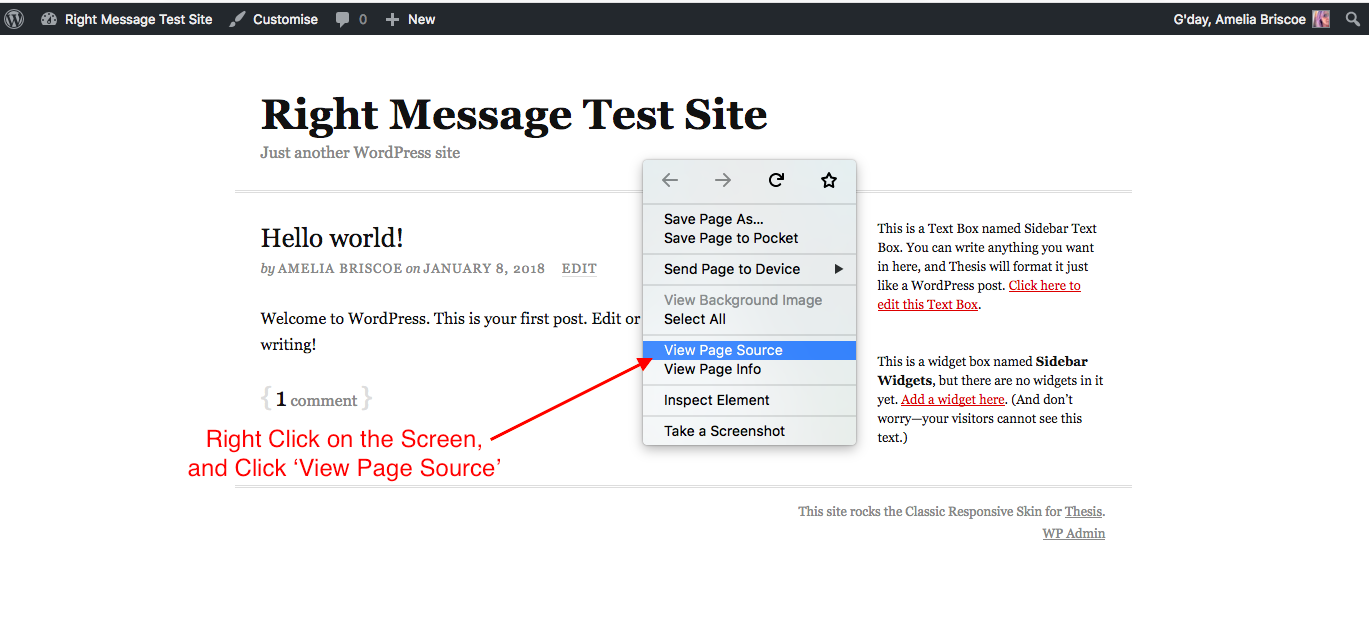Click the Just another WordPress site tagline

(360, 153)
